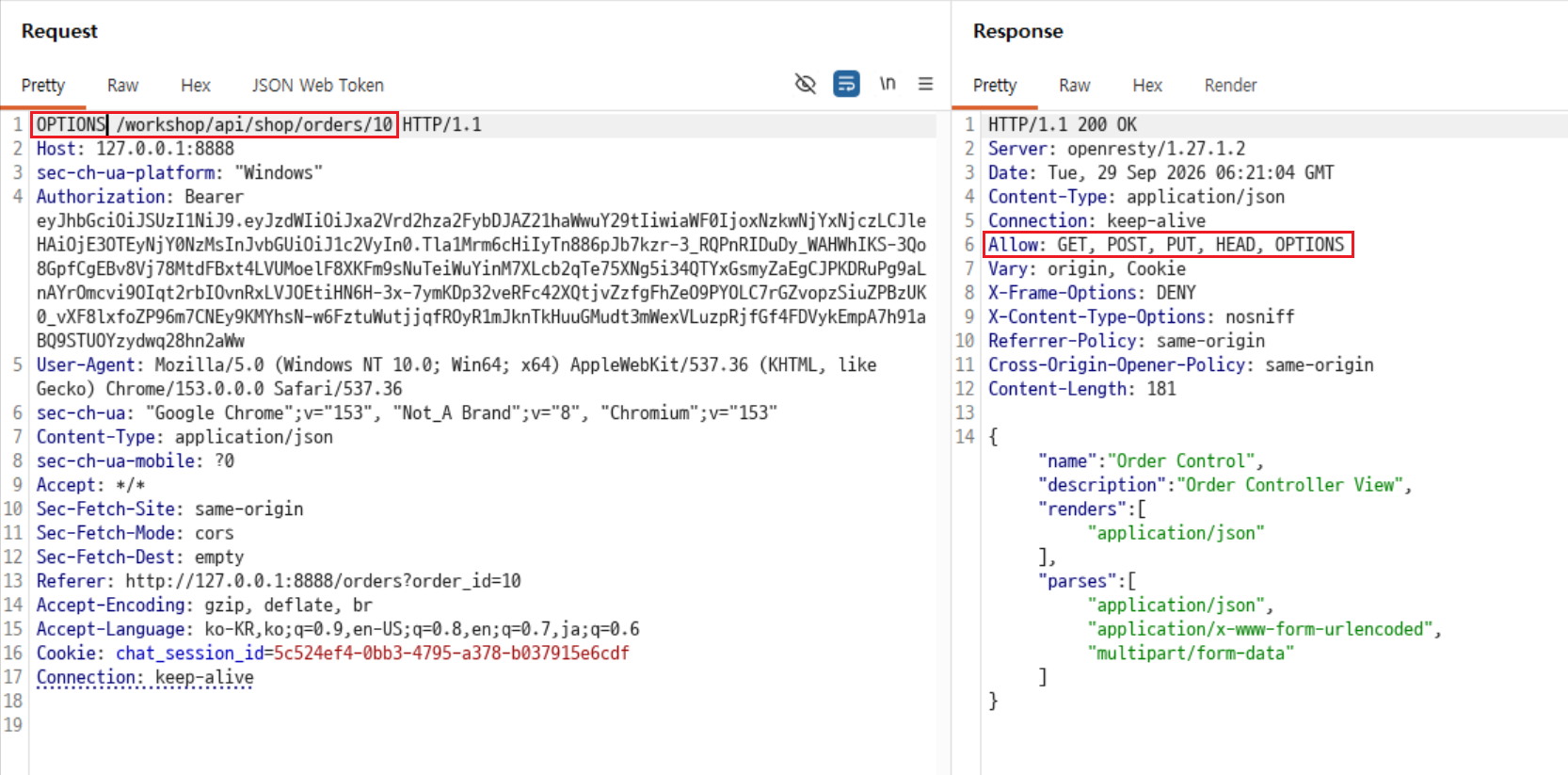Switch to Response Pretty tab
Image resolution: width=1568 pixels, height=775 pixels.
click(x=995, y=86)
